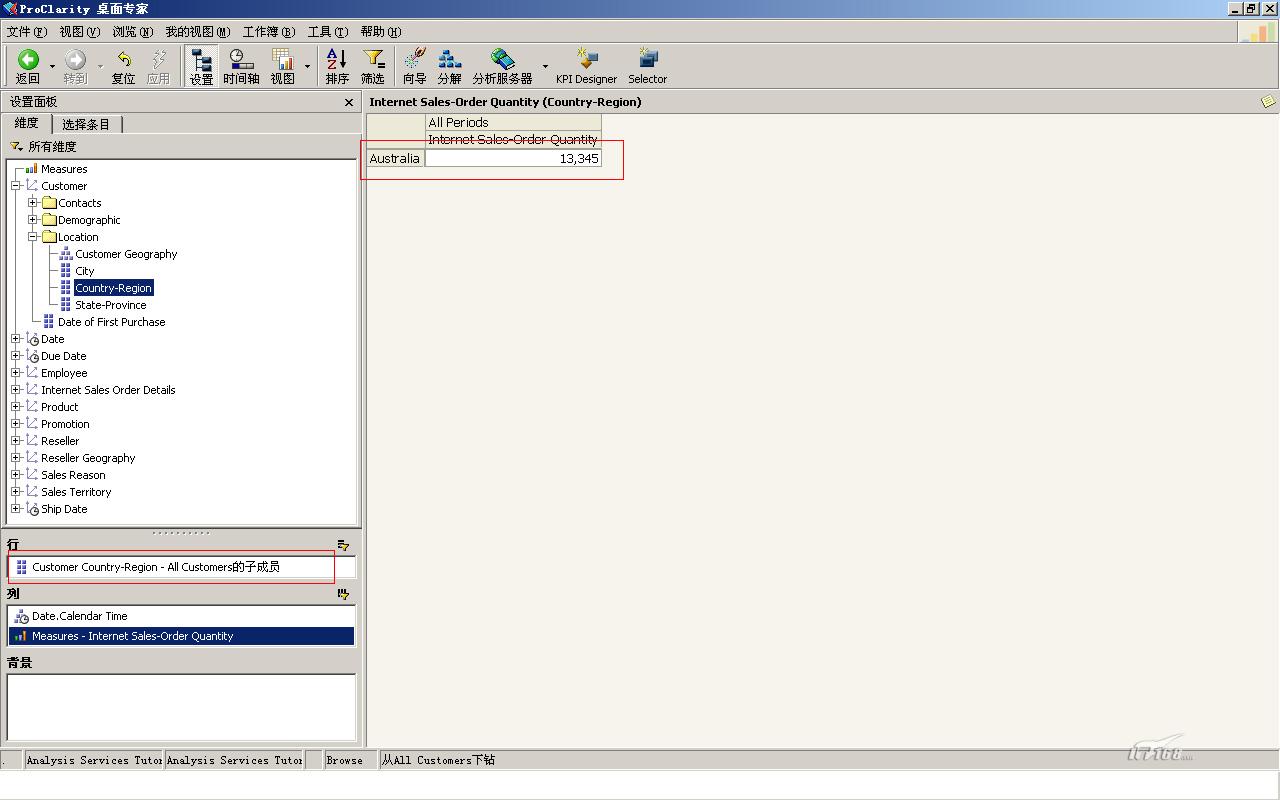Open the 时间轴 (Timeline) tool
This screenshot has height=800, width=1280.
pyautogui.click(x=241, y=67)
